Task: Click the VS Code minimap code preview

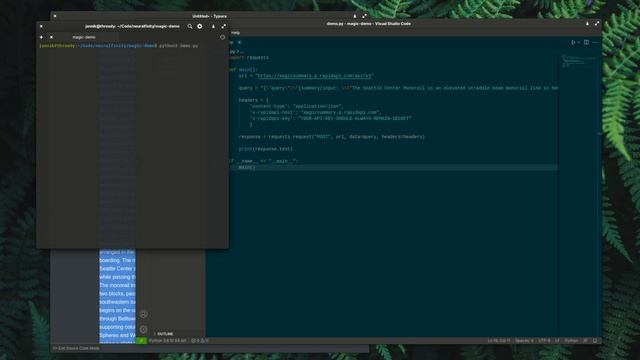Action: tap(579, 61)
